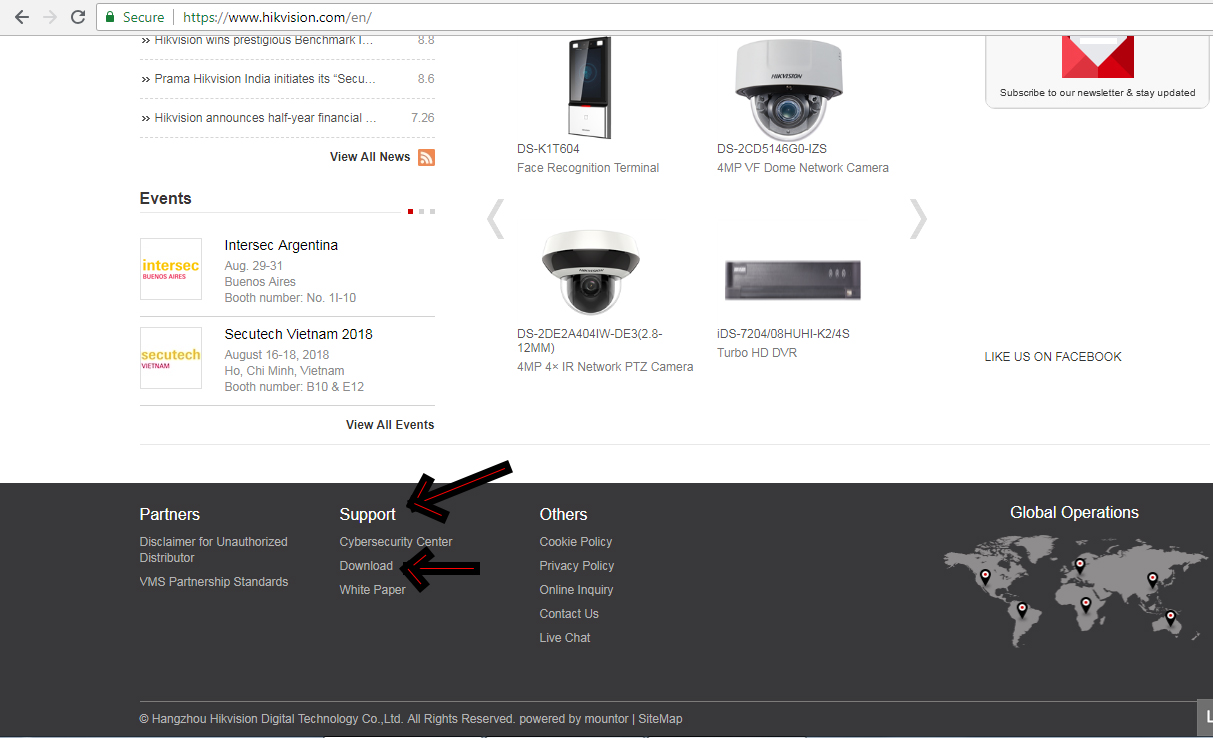
Task: Open the Secutech Vietnam logo thumbnail
Action: (x=171, y=358)
